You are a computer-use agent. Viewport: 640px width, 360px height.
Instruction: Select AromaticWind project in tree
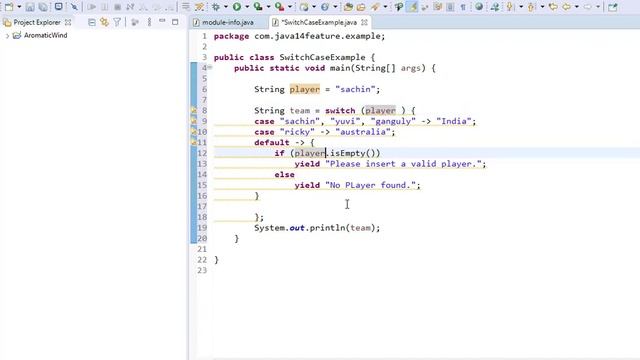tap(45, 36)
